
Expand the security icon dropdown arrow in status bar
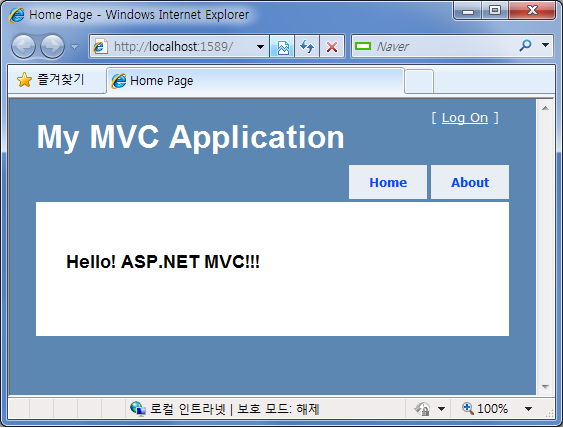[442, 409]
